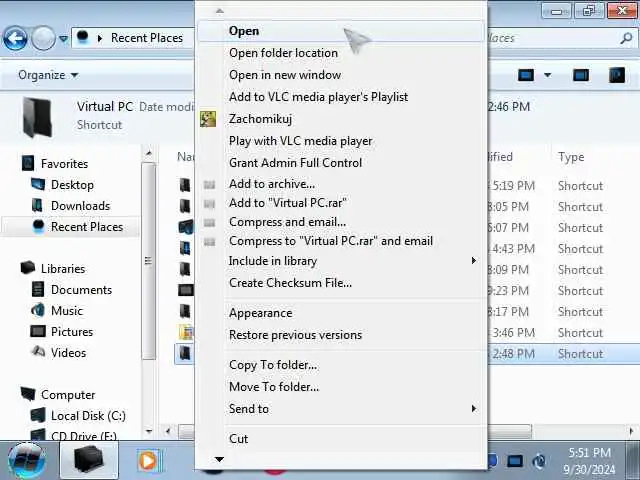This screenshot has width=640, height=480.
Task: Click the Forward navigation arrow button
Action: point(43,38)
